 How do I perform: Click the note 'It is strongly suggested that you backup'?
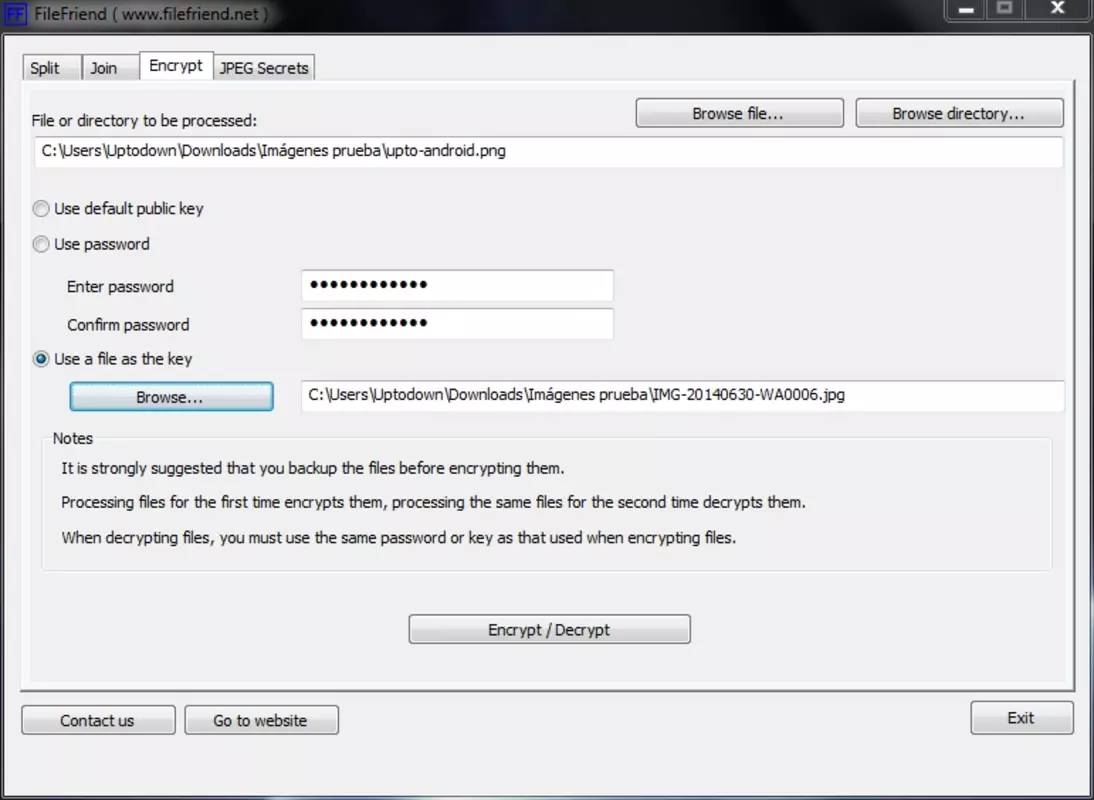(313, 468)
